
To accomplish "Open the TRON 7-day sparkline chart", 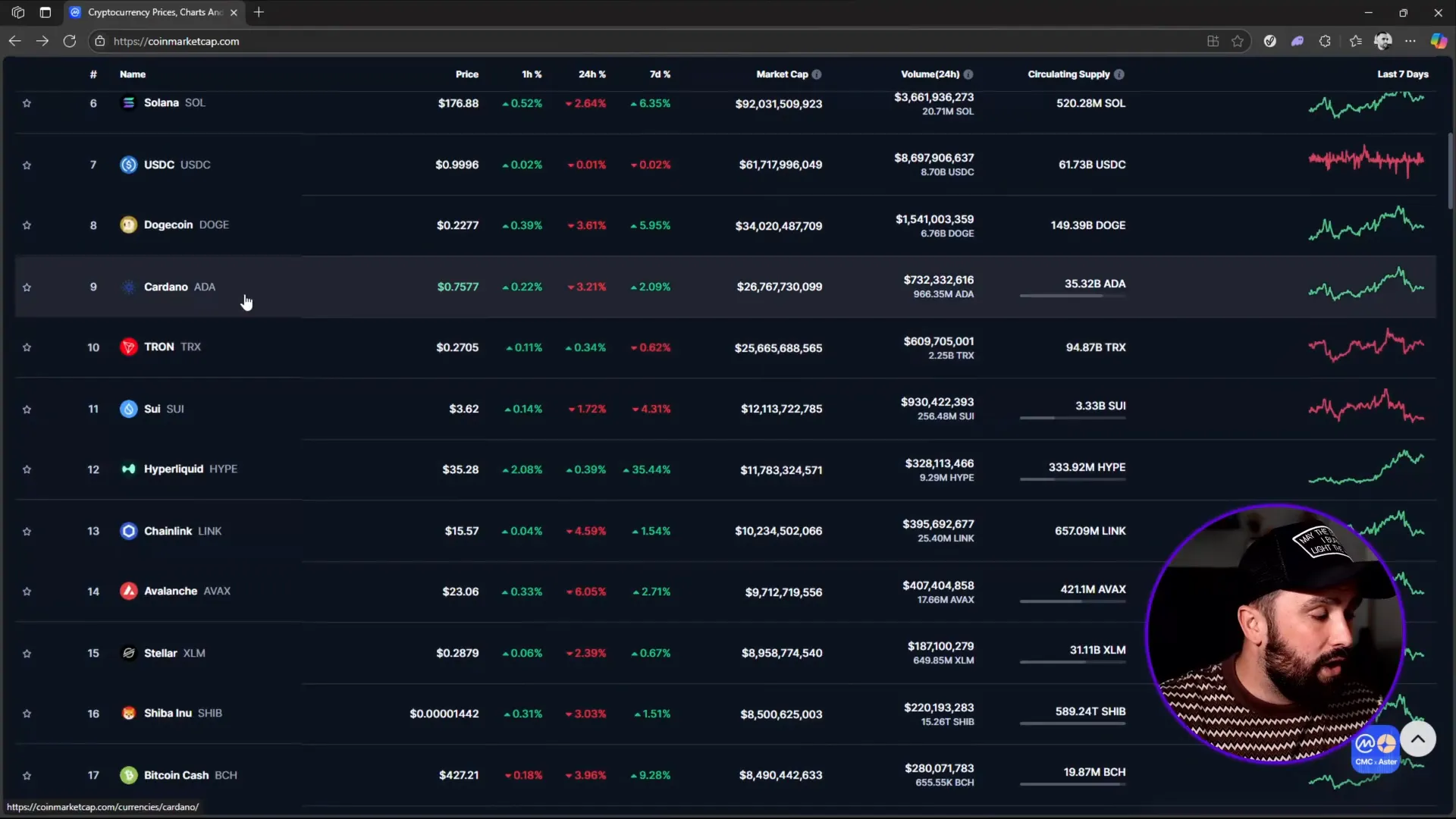I will (1366, 345).
